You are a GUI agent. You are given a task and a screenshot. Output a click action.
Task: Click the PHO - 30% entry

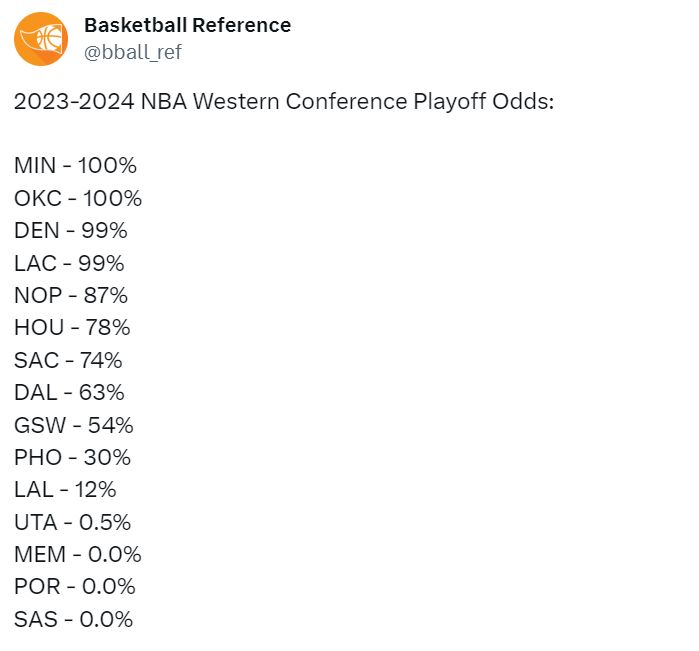pyautogui.click(x=73, y=457)
